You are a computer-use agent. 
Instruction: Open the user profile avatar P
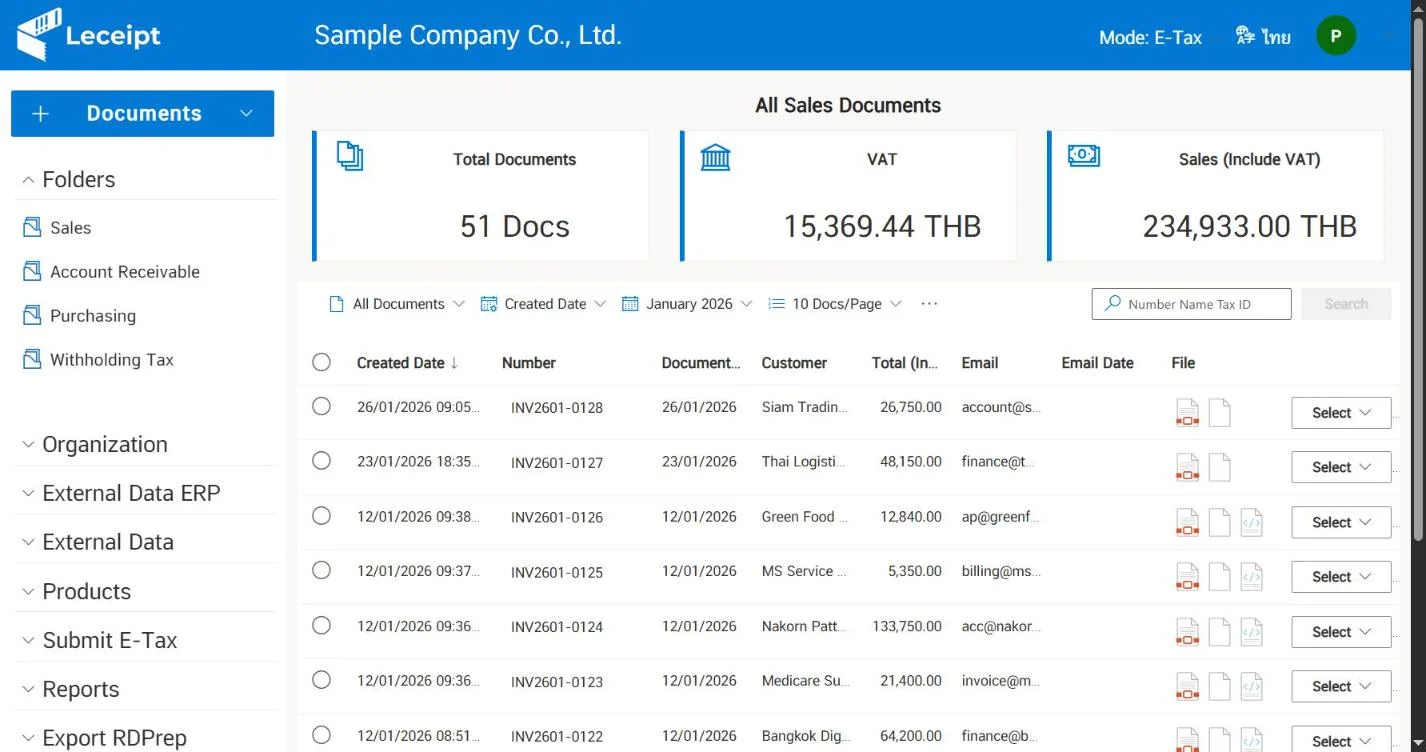coord(1336,36)
